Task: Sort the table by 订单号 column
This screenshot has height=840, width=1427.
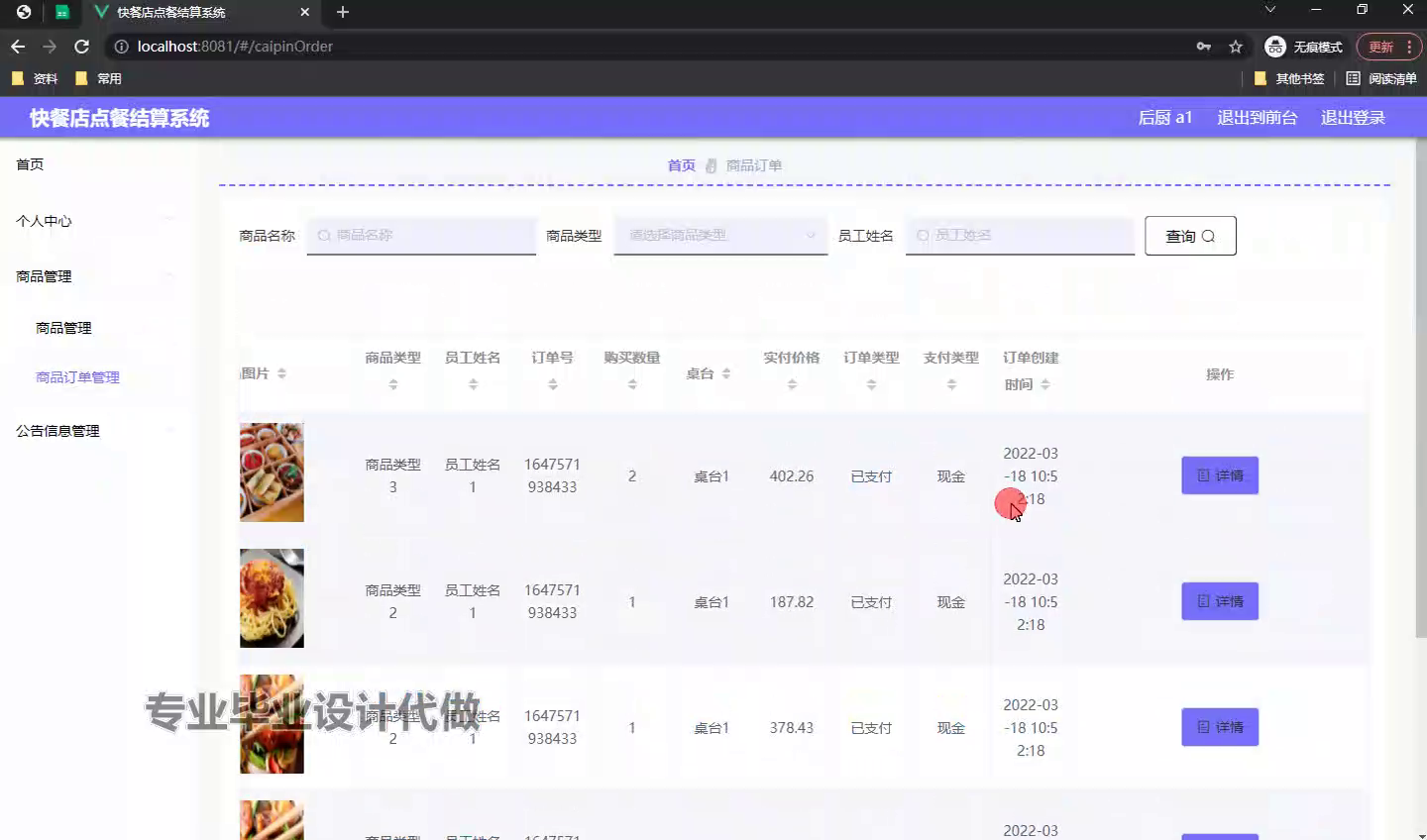Action: [x=553, y=384]
